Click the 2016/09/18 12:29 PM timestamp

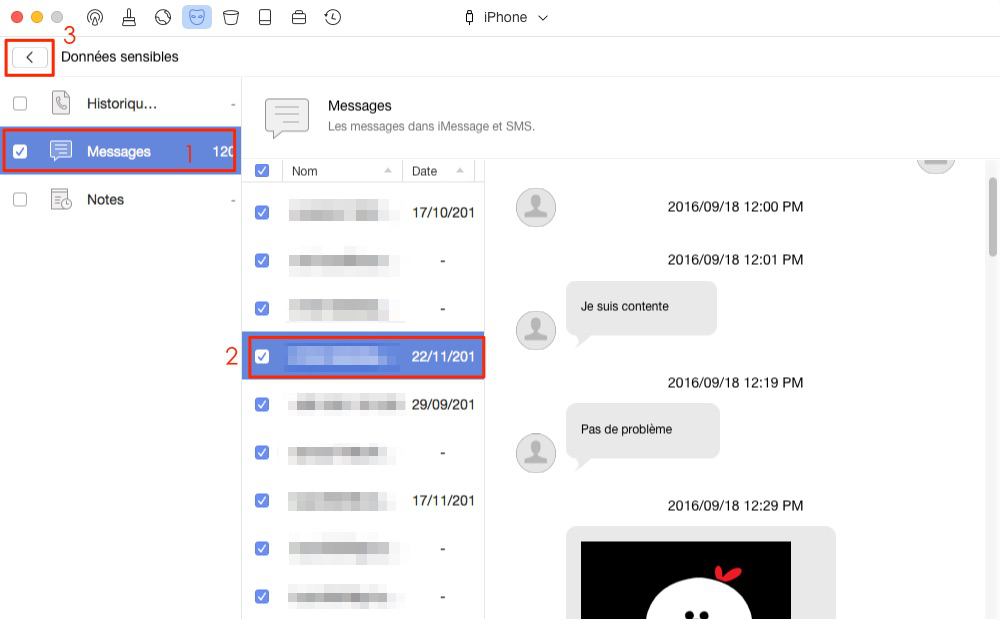pyautogui.click(x=735, y=506)
